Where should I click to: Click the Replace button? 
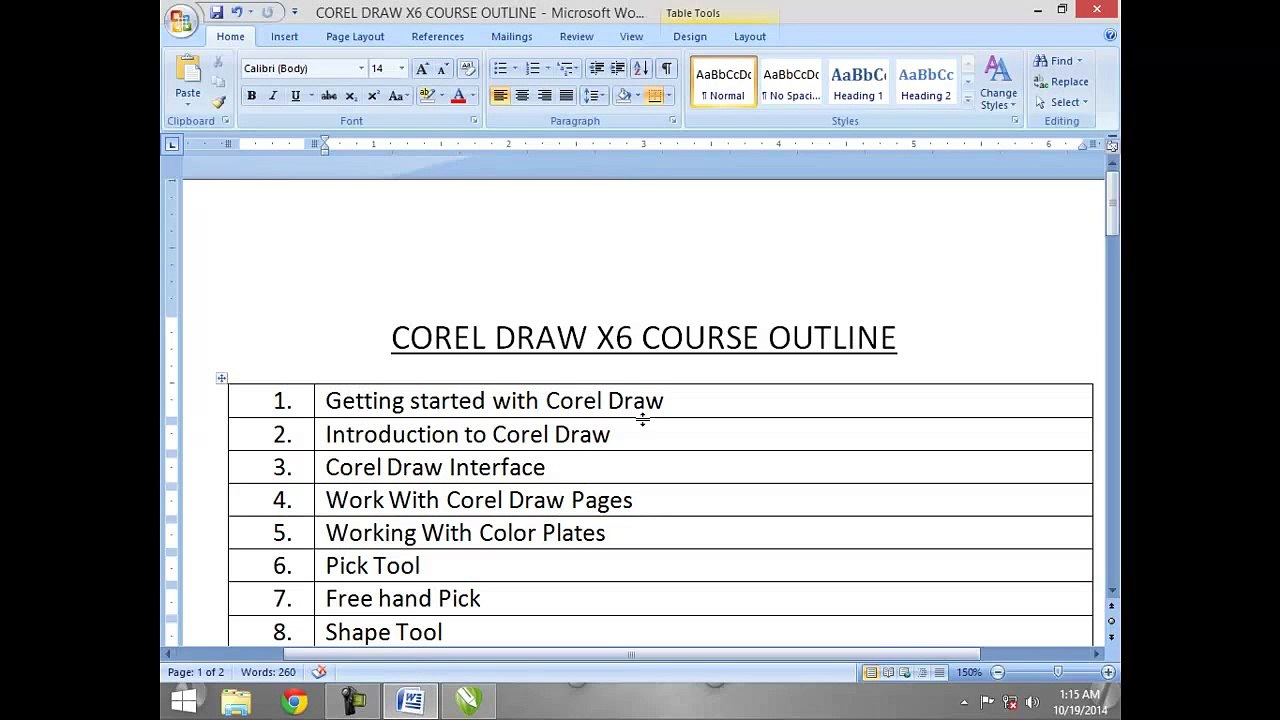[x=1062, y=82]
